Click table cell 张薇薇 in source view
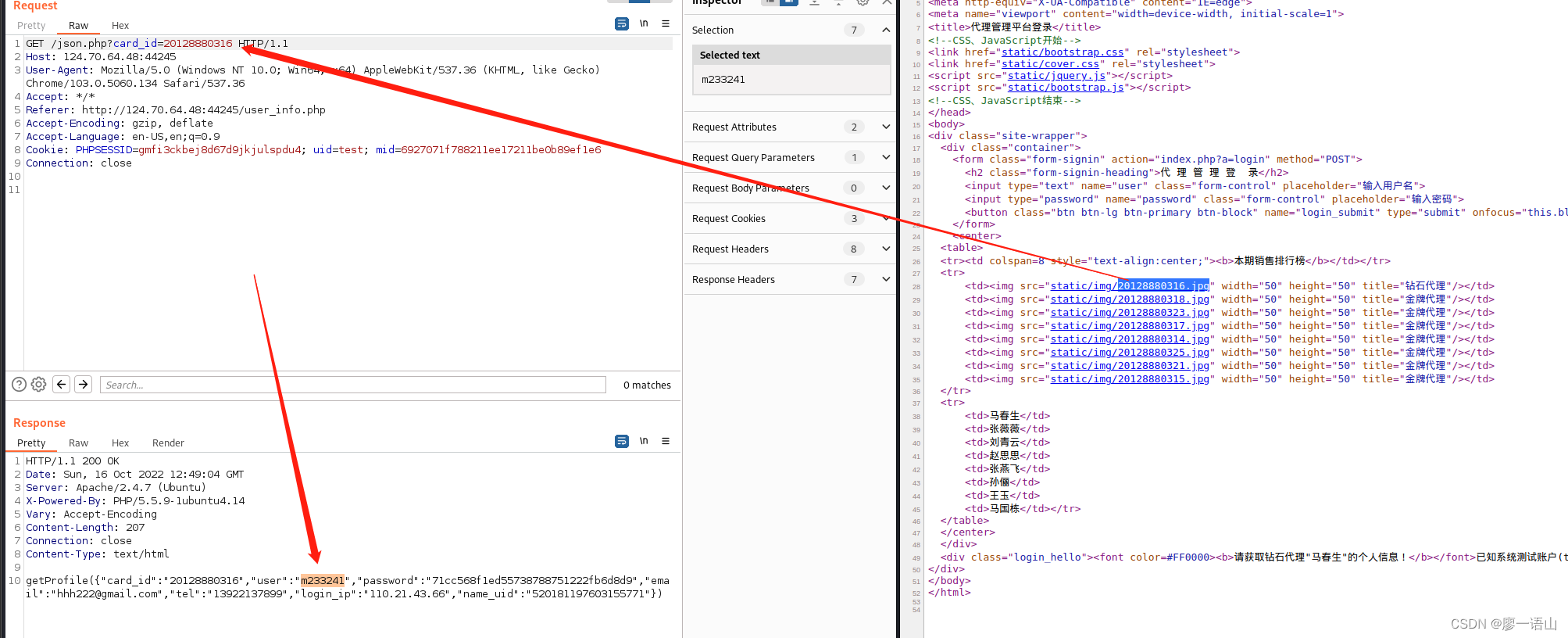Image resolution: width=1568 pixels, height=638 pixels. (1005, 429)
